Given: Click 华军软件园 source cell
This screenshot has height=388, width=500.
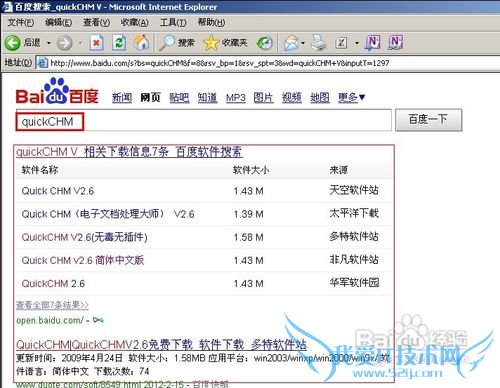Looking at the screenshot, I should click(354, 283).
